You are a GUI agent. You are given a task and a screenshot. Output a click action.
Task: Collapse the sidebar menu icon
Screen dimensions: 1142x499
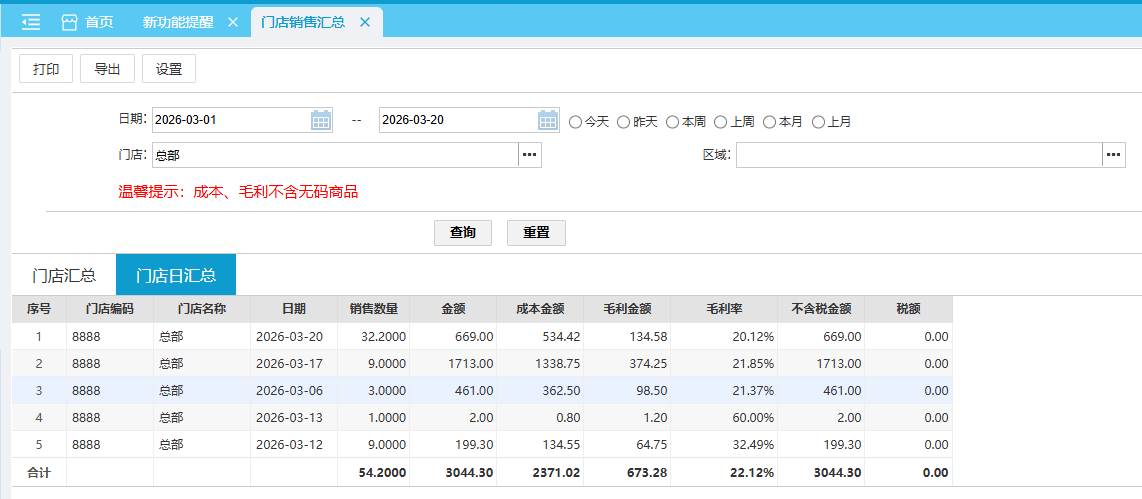[30, 21]
